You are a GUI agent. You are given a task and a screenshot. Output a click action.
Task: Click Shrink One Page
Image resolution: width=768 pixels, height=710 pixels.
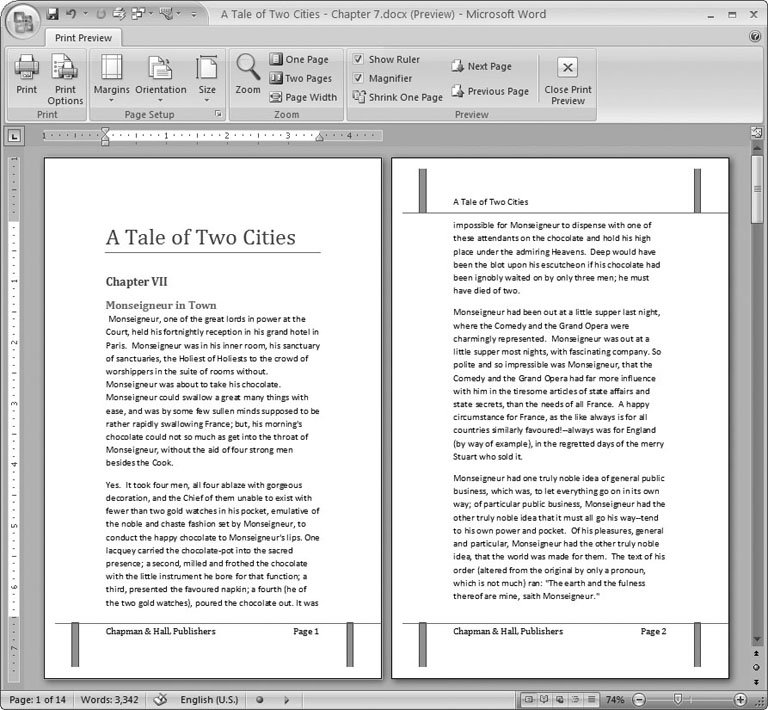[x=397, y=97]
